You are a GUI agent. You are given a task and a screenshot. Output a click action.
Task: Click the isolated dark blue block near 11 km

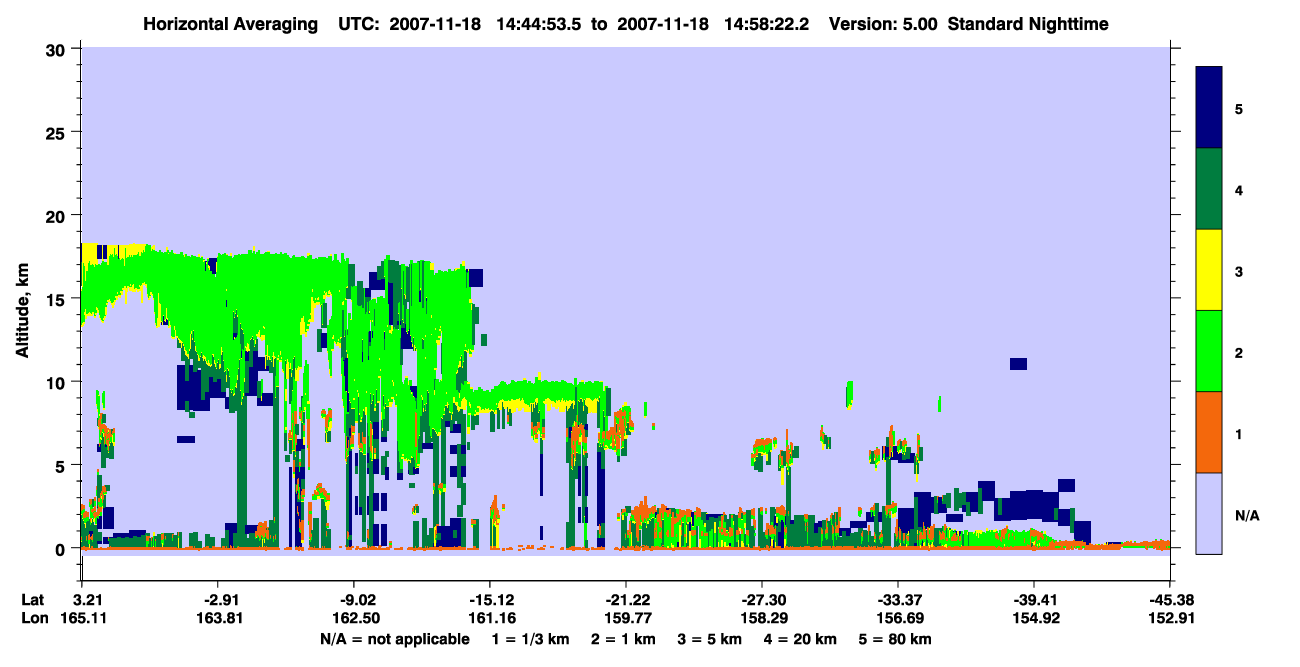click(1018, 364)
